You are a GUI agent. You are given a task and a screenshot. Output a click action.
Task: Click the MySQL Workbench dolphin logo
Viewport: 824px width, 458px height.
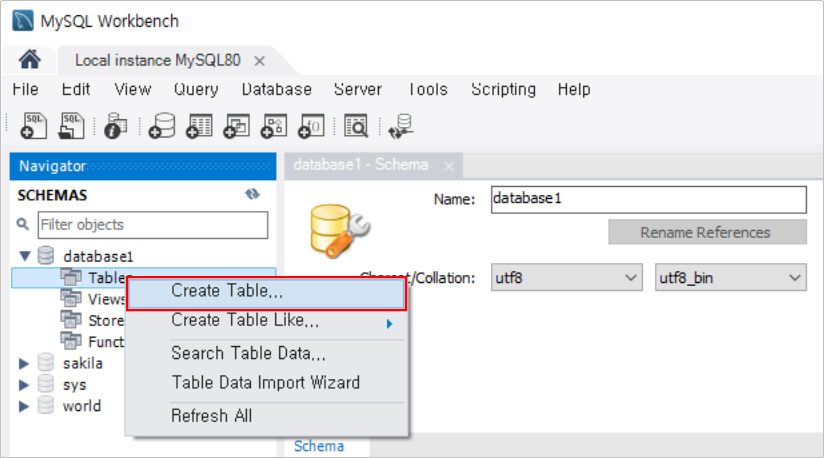(x=23, y=21)
